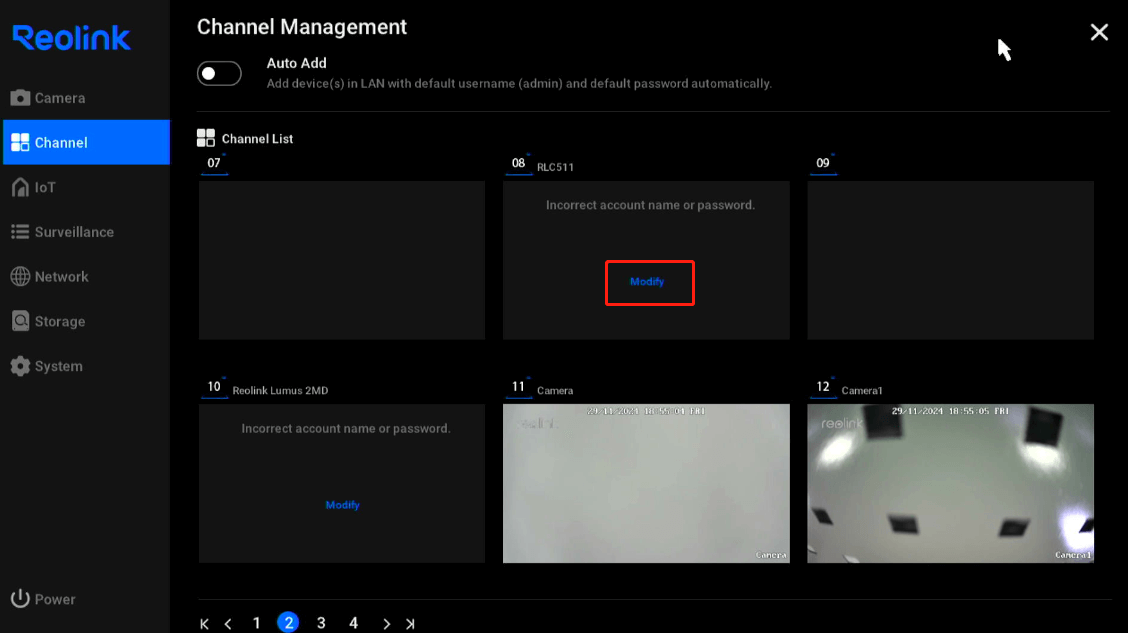The width and height of the screenshot is (1128, 633).
Task: Select the Channel sidebar item
Action: pos(86,142)
